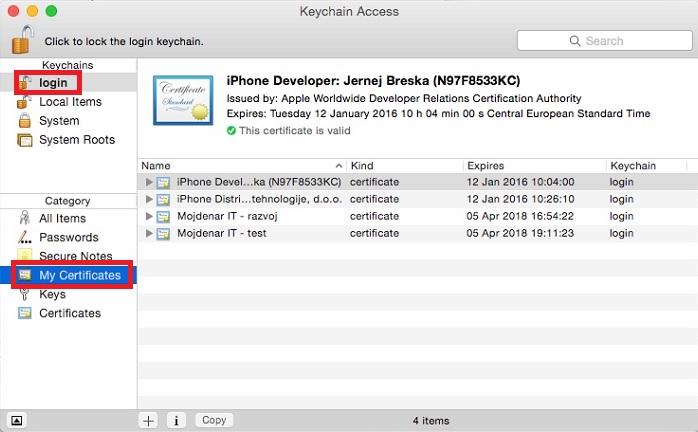This screenshot has height=432, width=698.
Task: Click the Certificates category icon
Action: pyautogui.click(x=25, y=313)
